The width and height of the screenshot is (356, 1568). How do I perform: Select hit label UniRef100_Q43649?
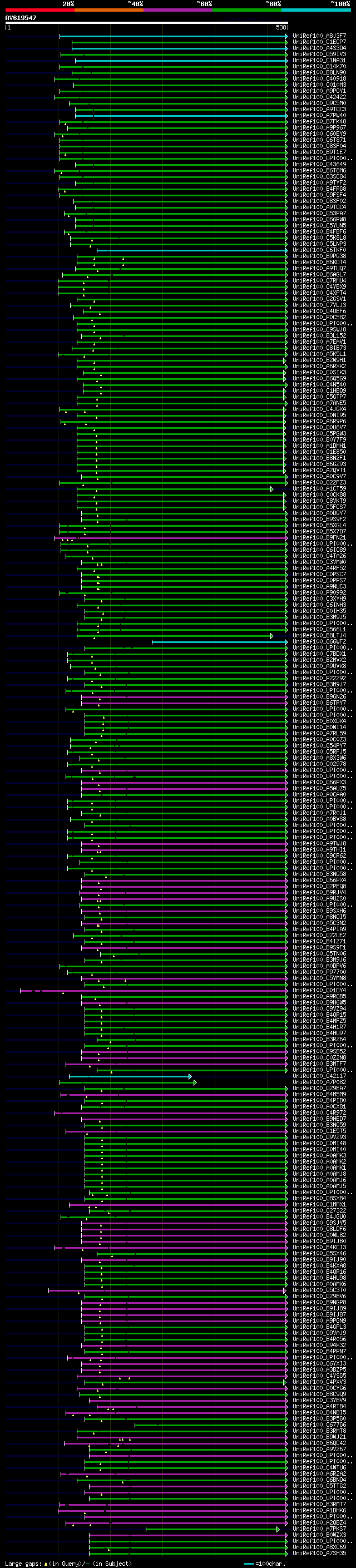[319, 164]
